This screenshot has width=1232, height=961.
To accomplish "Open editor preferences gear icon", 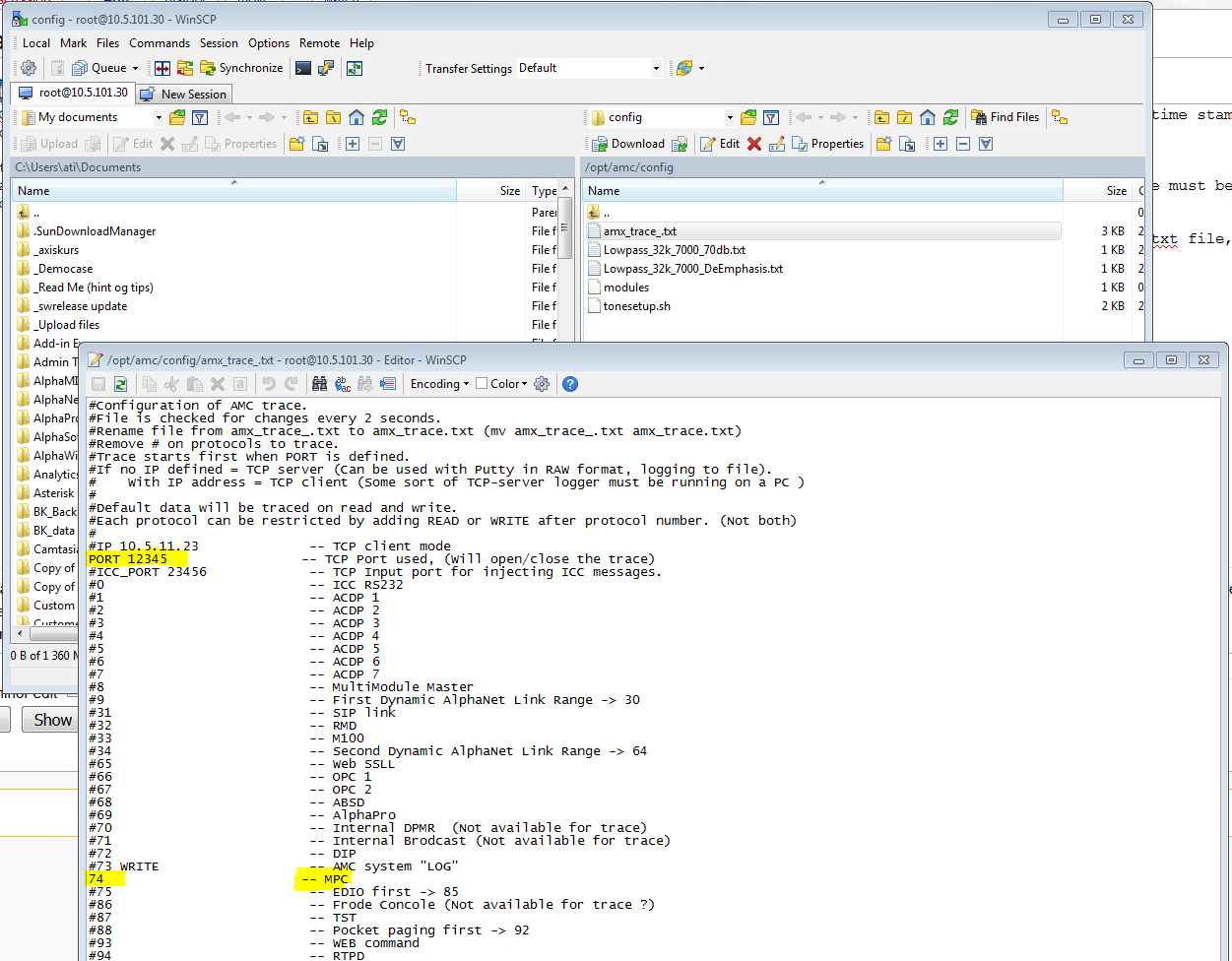I will click(x=541, y=384).
